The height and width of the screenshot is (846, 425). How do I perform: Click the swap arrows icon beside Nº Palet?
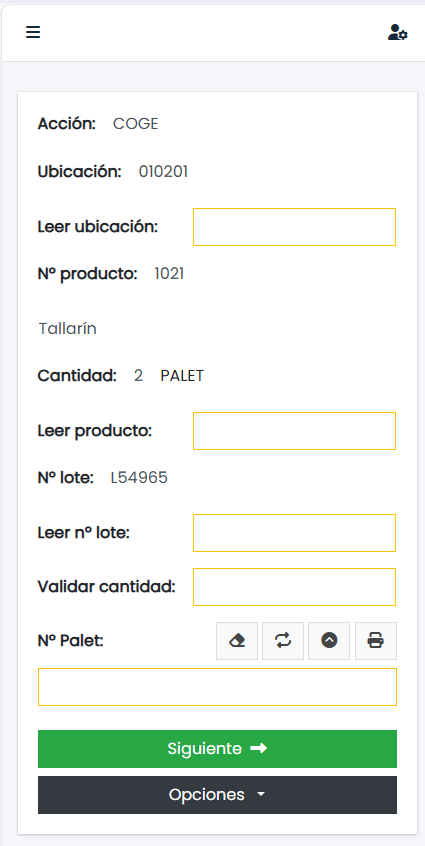[283, 641]
